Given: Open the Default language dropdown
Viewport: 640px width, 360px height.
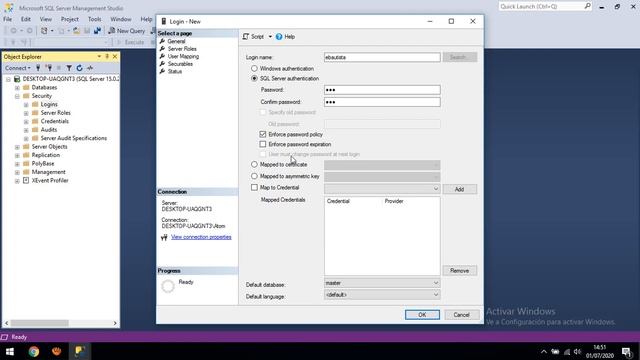Looking at the screenshot, I should coord(436,295).
